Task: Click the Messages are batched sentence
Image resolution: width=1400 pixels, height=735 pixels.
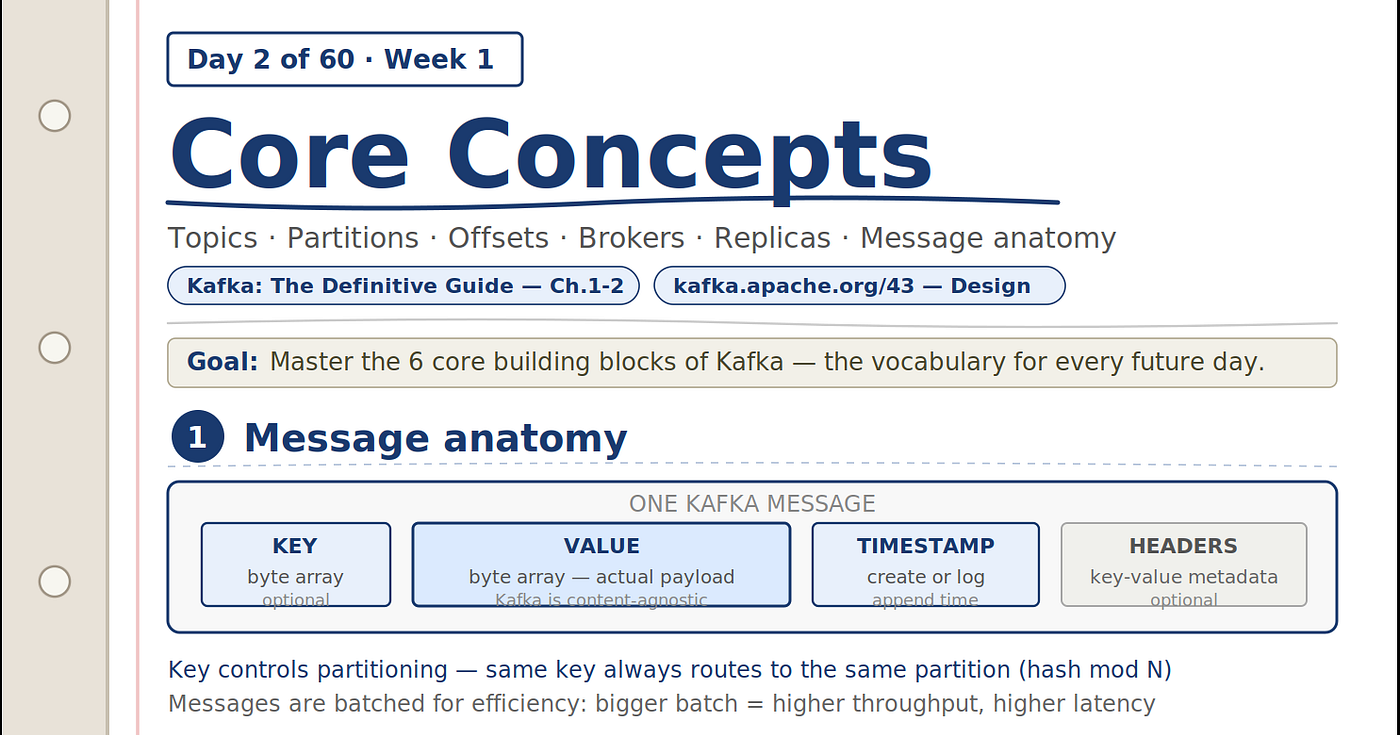Action: click(x=662, y=704)
